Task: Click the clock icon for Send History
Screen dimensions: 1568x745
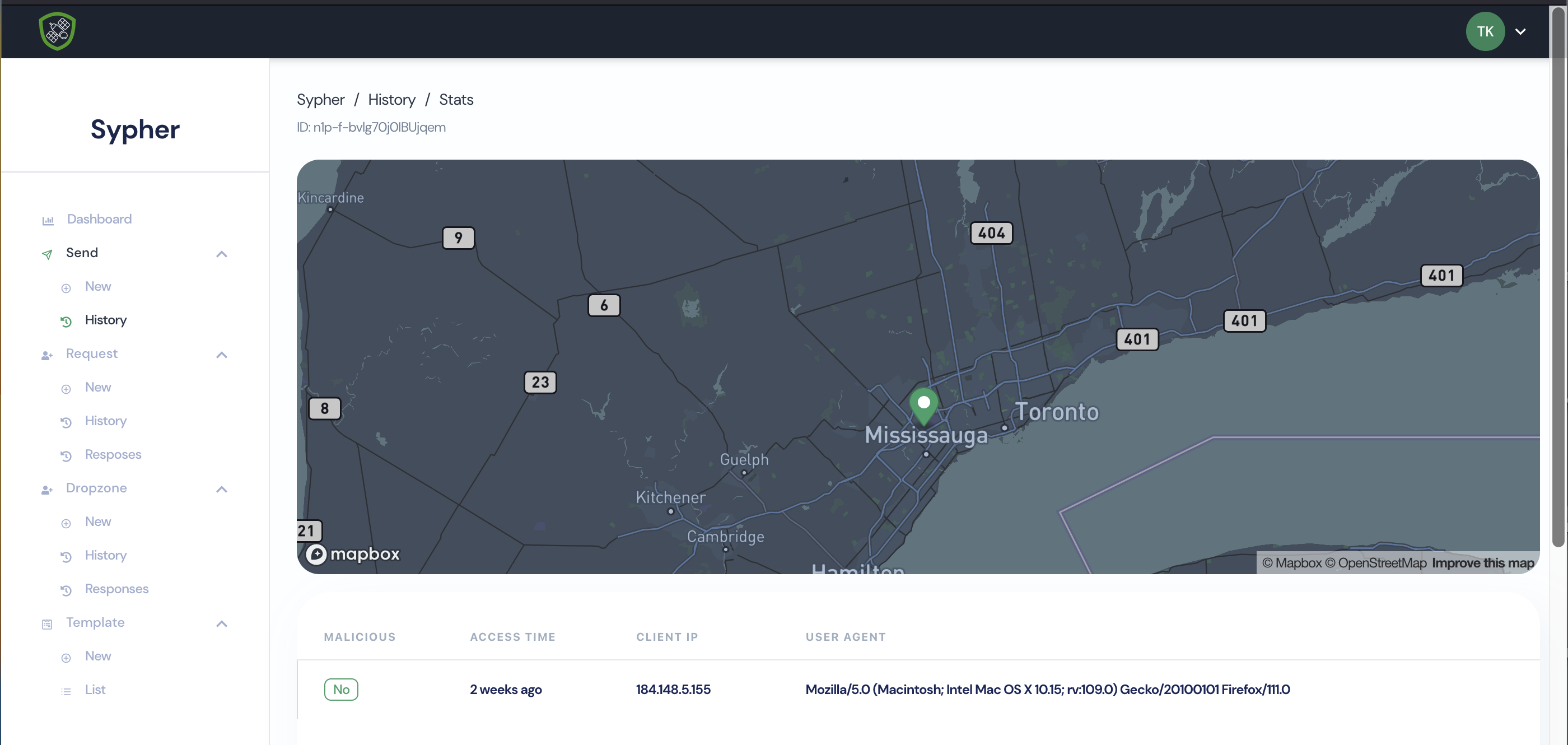Action: (x=66, y=322)
